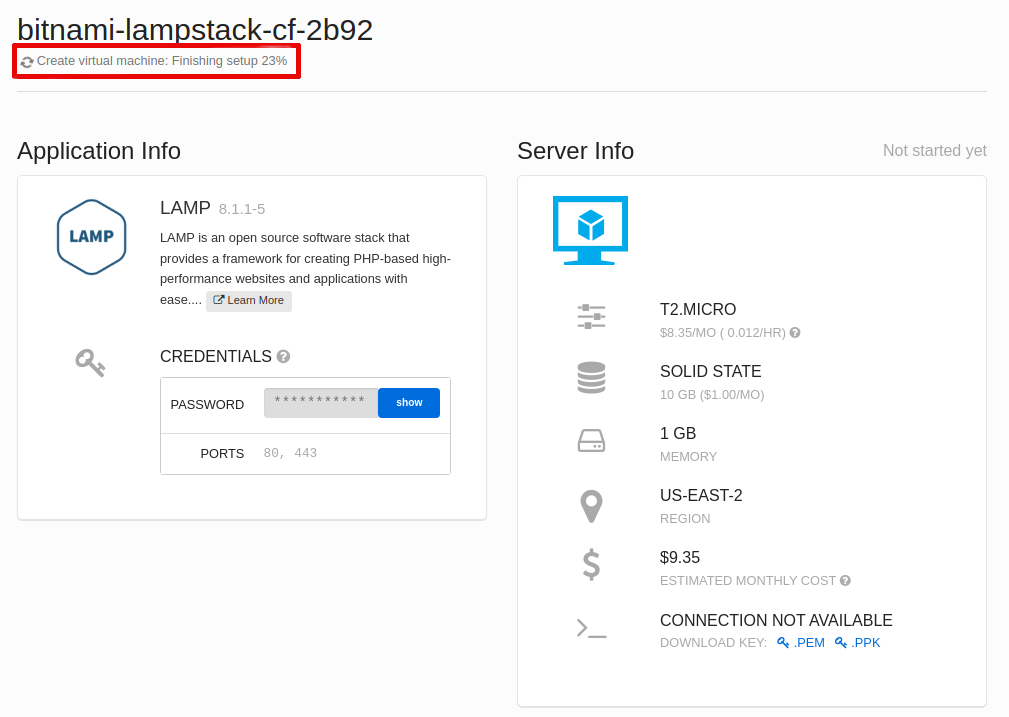
Task: Click the hard drive icon beside 1 GB memory
Action: [591, 441]
